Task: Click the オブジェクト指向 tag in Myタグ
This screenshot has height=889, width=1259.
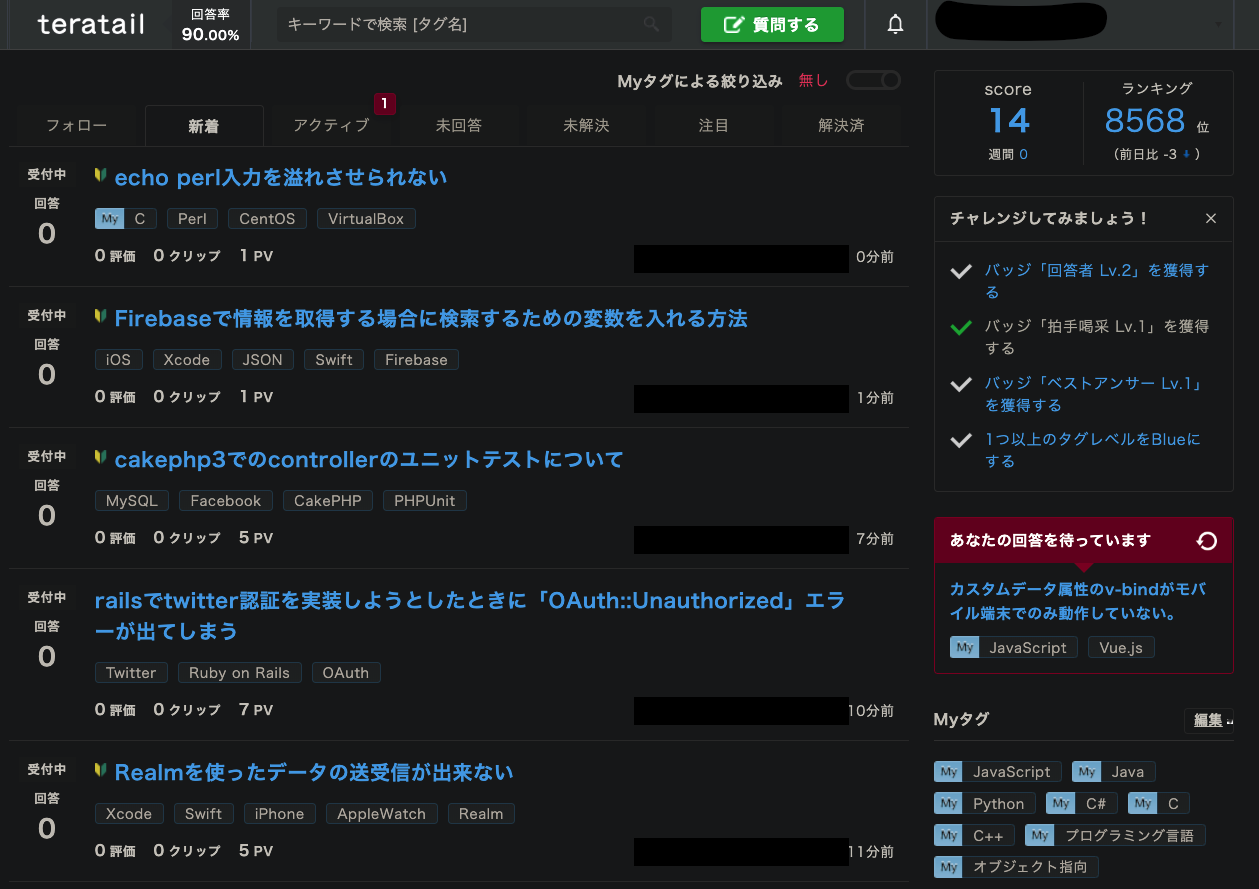Action: (1017, 868)
